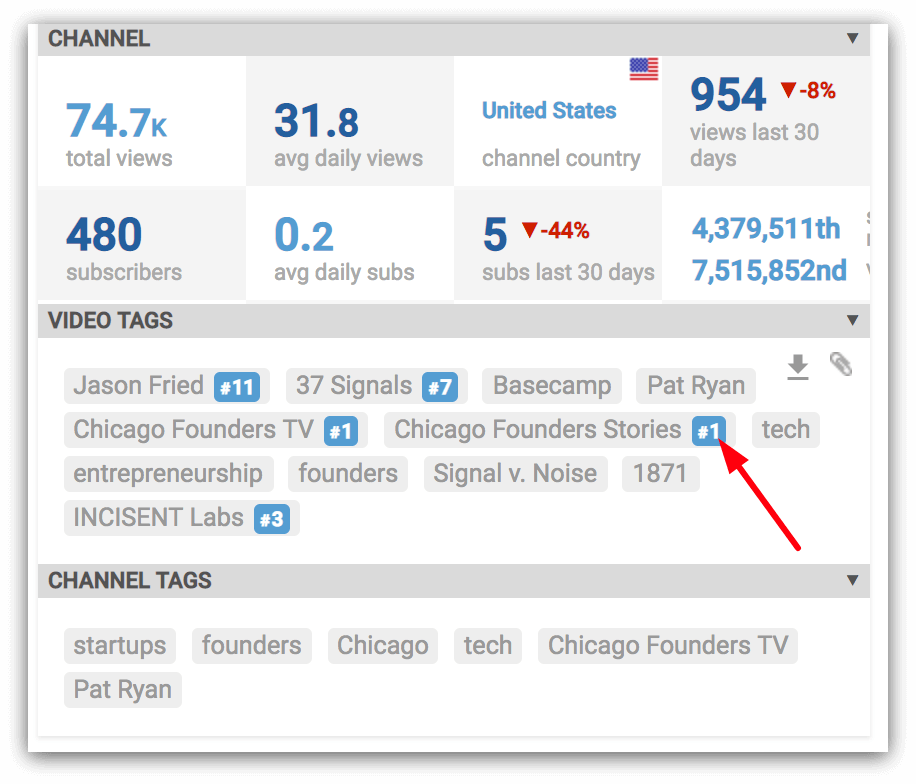The width and height of the screenshot is (916, 784).
Task: Click the CHANNEL section header title
Action: (99, 39)
